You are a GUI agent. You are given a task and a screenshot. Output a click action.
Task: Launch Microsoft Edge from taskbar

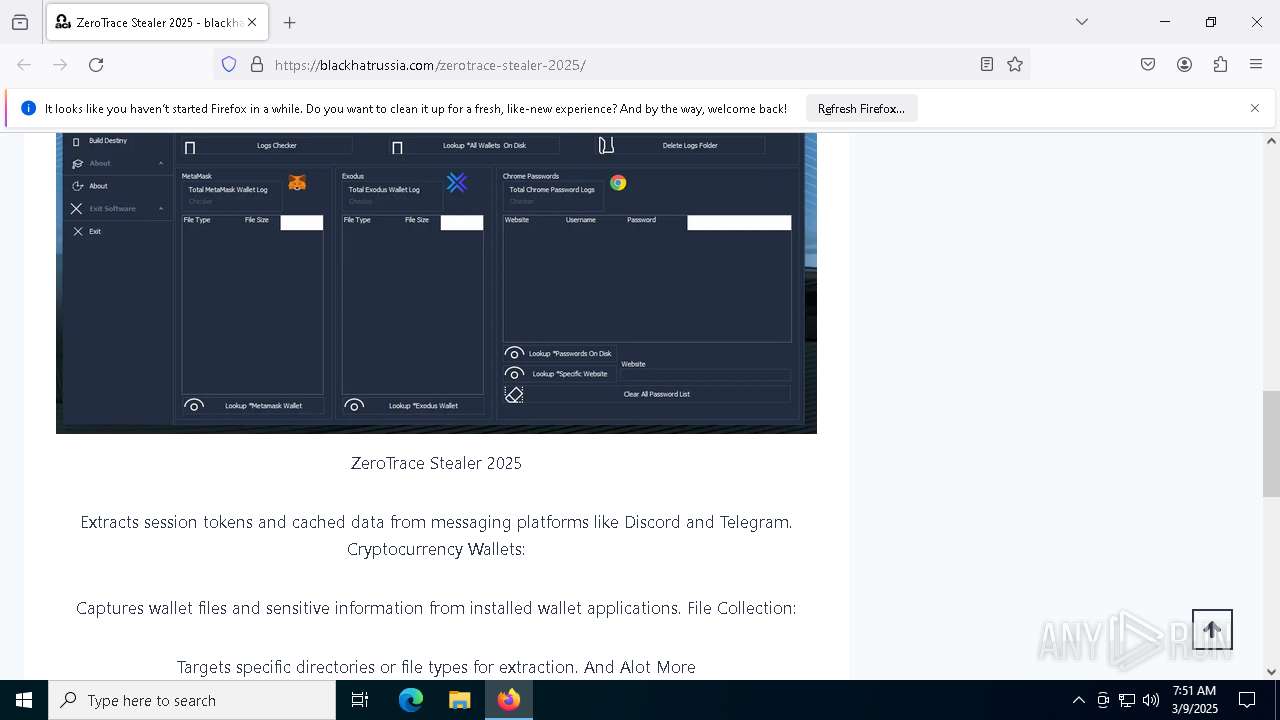(411, 700)
